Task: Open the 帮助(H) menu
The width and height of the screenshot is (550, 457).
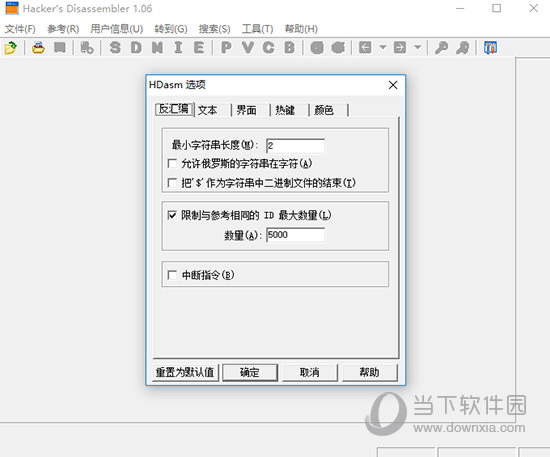Action: 301,29
